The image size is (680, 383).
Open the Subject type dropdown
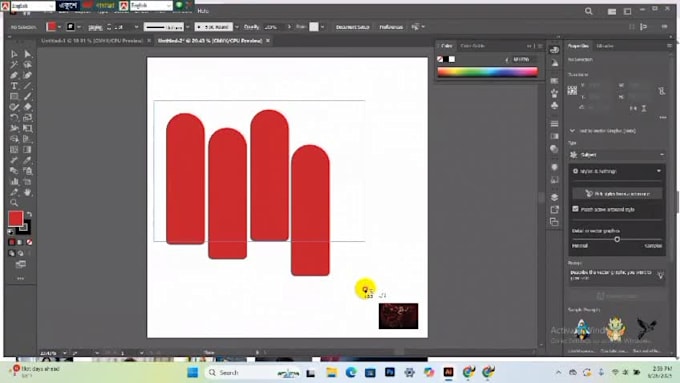pyautogui.click(x=617, y=154)
